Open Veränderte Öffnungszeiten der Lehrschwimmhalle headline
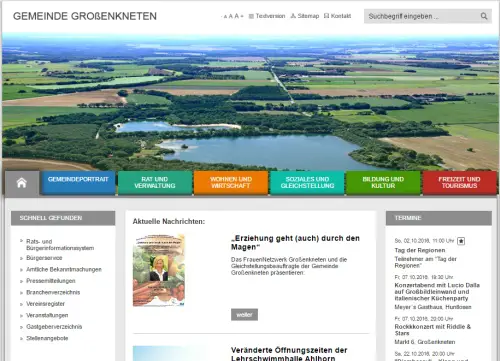500x361 pixels. click(289, 354)
